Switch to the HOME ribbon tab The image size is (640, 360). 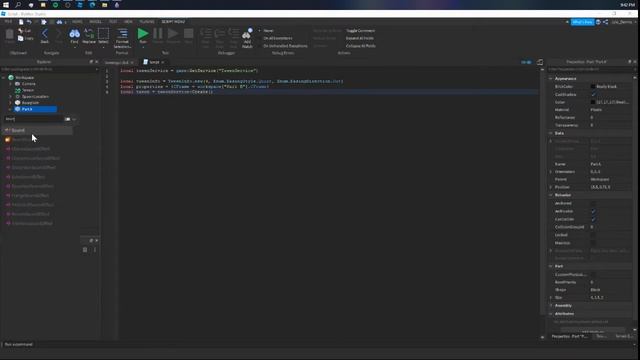tap(77, 22)
